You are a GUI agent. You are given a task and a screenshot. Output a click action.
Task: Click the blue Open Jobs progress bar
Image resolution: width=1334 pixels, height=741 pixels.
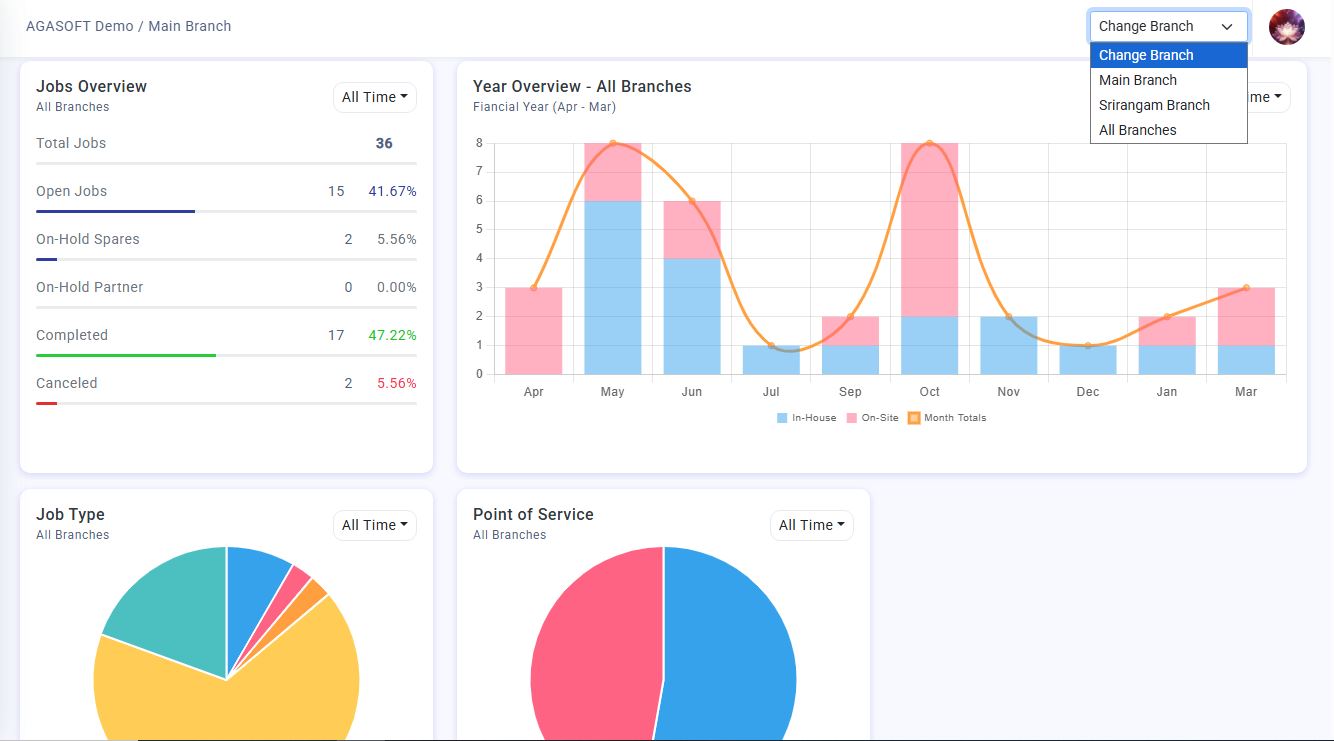point(115,211)
